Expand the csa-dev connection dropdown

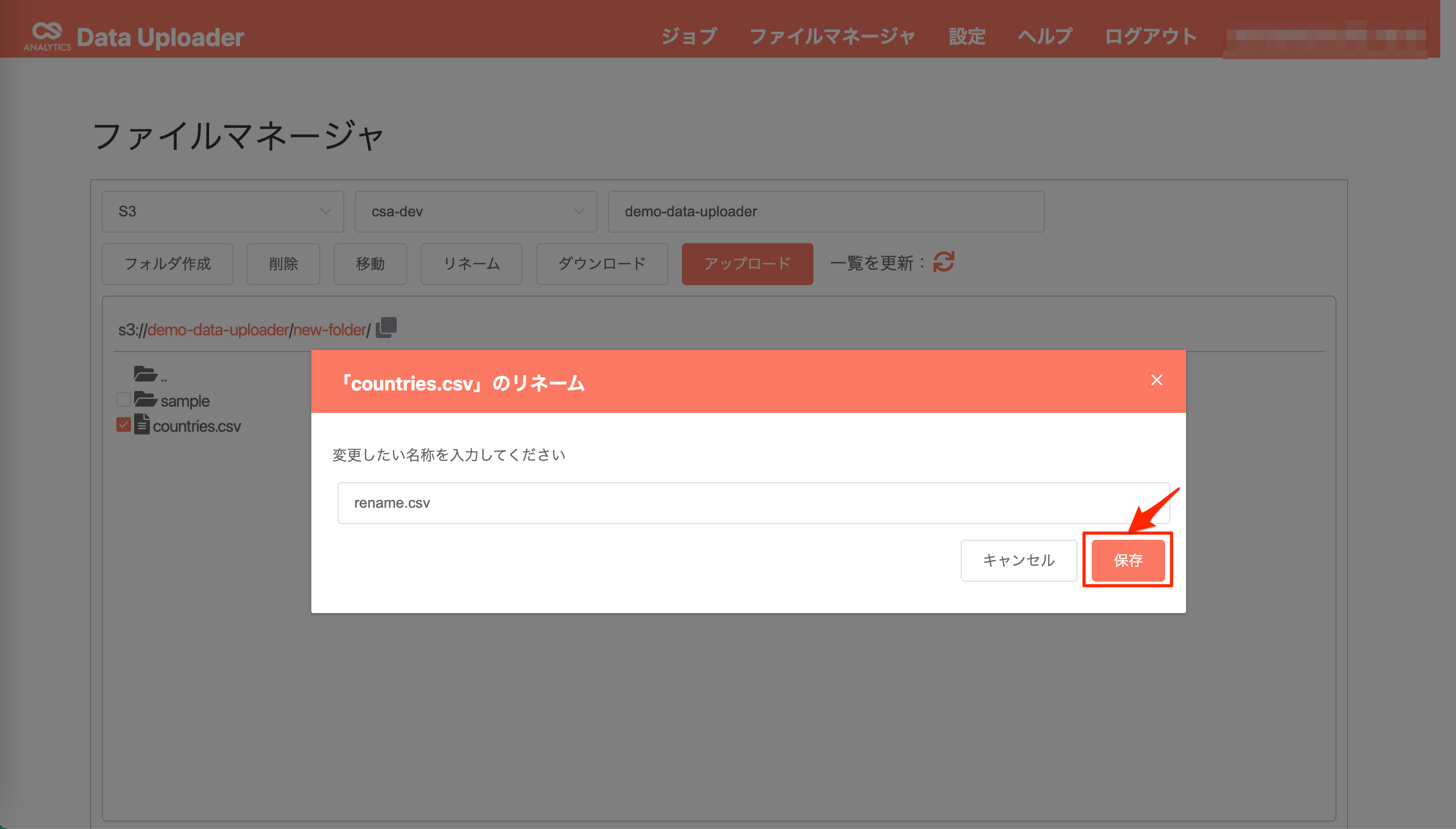(x=475, y=211)
